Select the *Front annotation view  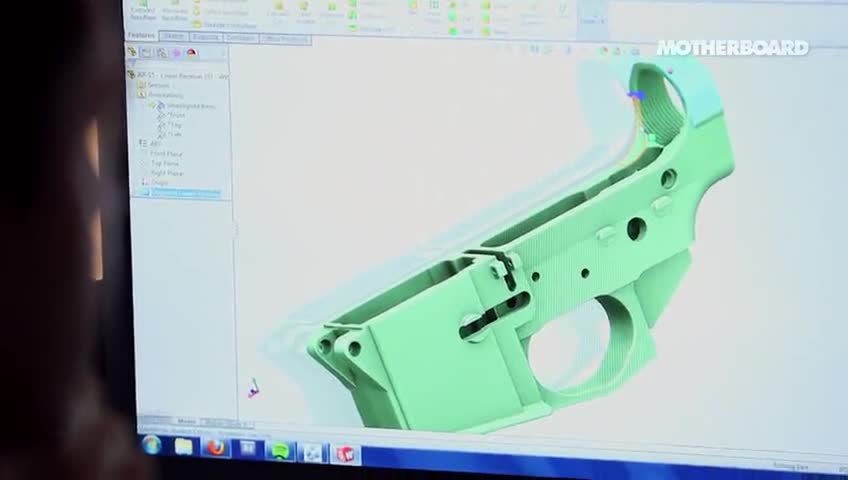173,115
